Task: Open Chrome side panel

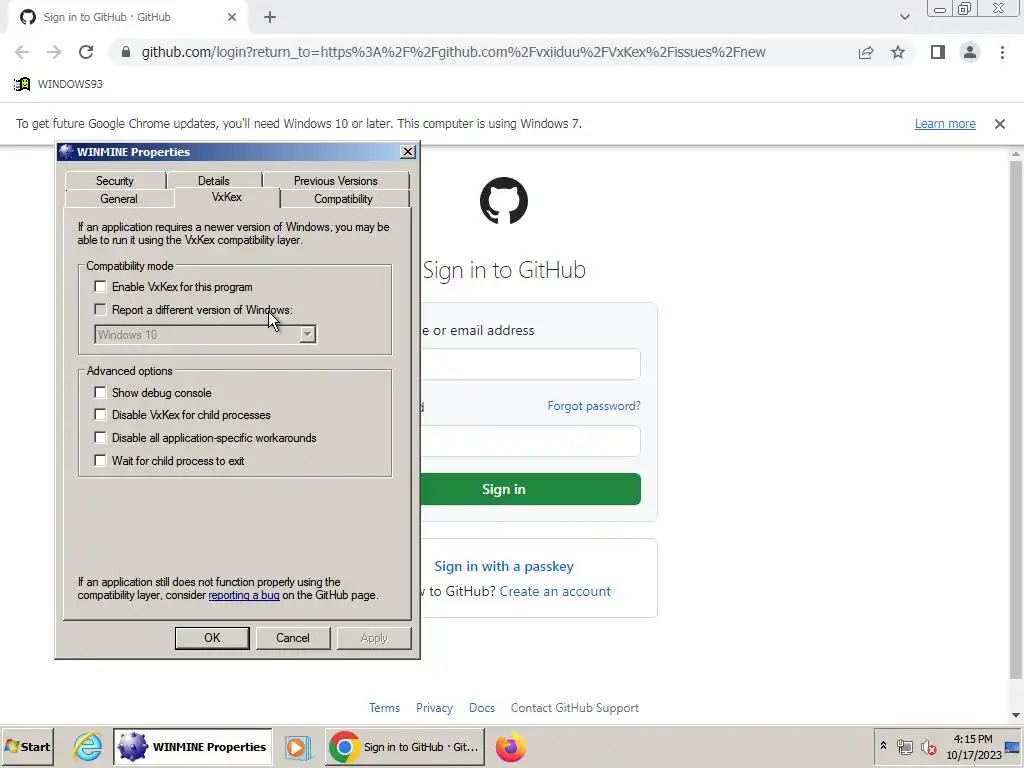Action: 938,52
